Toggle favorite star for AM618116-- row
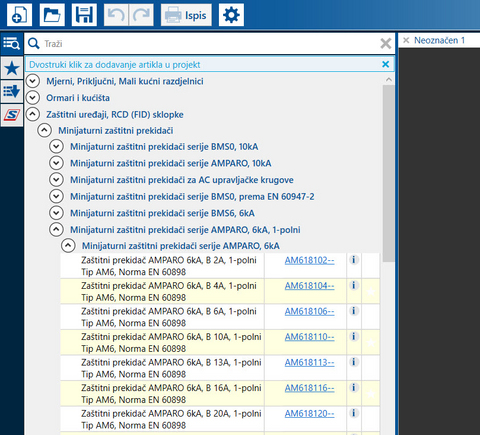480x435 pixels. point(371,394)
